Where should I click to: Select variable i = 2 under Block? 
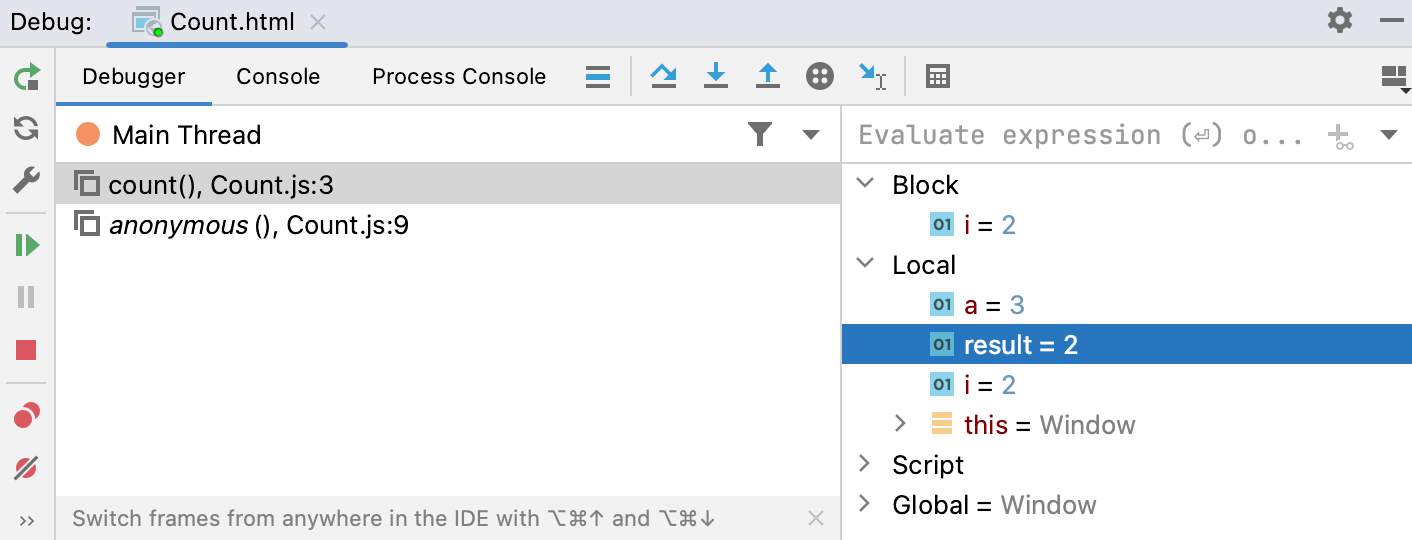tap(1127, 225)
